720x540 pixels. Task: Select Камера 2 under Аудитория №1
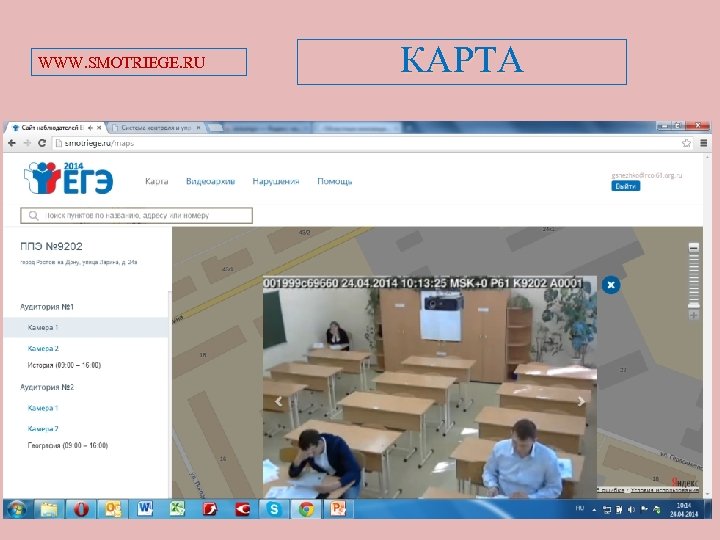pos(43,349)
